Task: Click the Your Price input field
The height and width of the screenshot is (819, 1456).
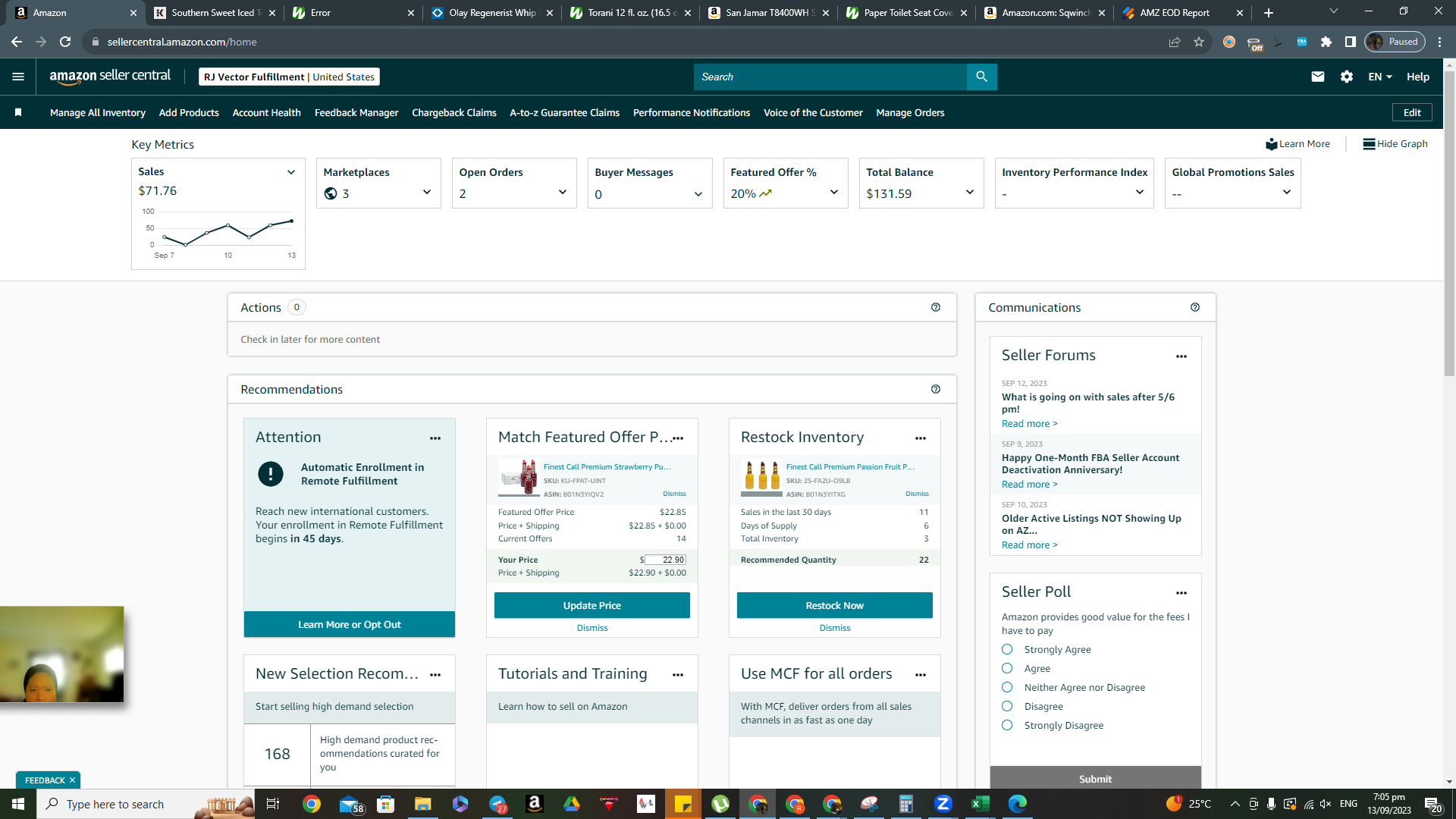Action: pyautogui.click(x=665, y=560)
